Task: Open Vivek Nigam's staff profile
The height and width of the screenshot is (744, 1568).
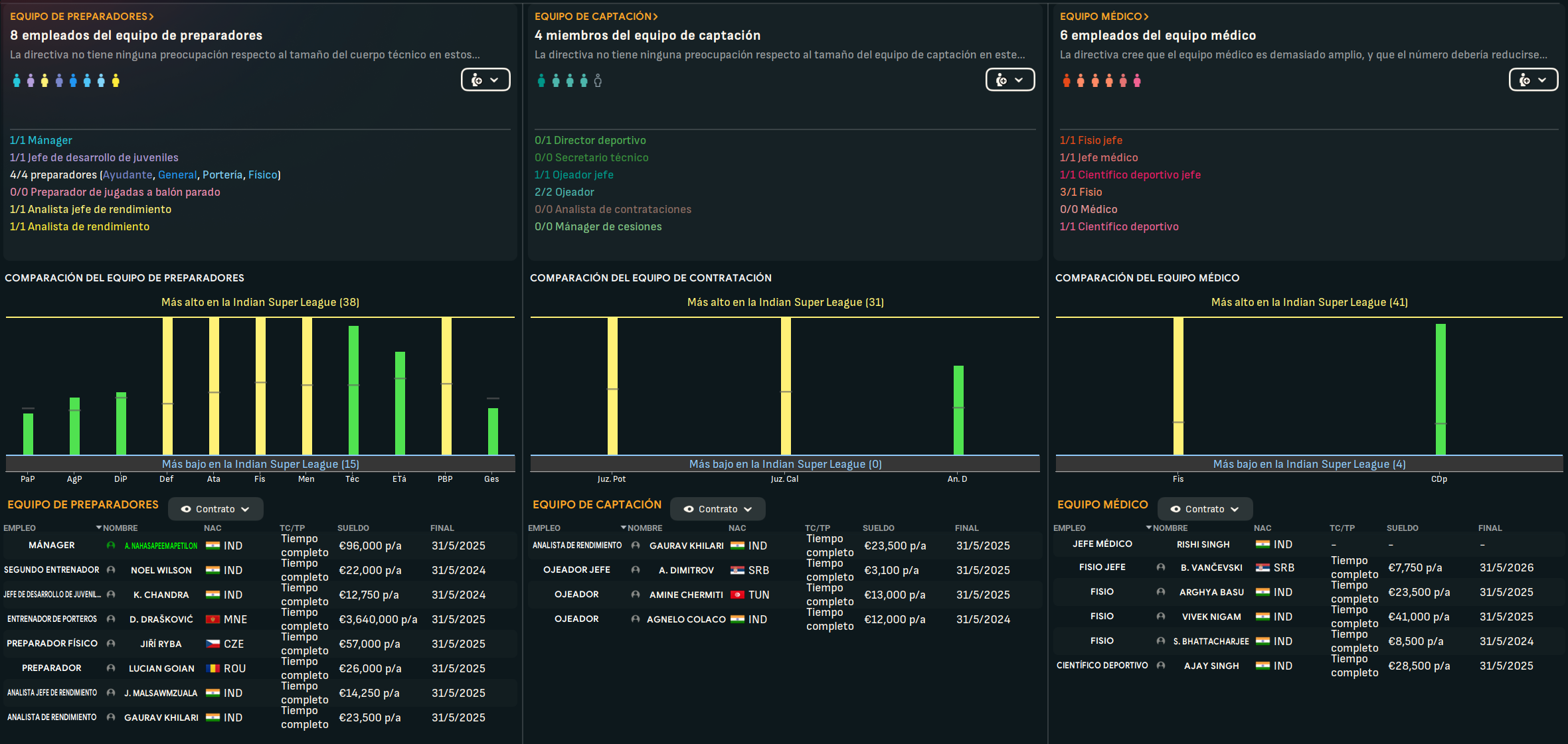Action: click(x=1211, y=617)
